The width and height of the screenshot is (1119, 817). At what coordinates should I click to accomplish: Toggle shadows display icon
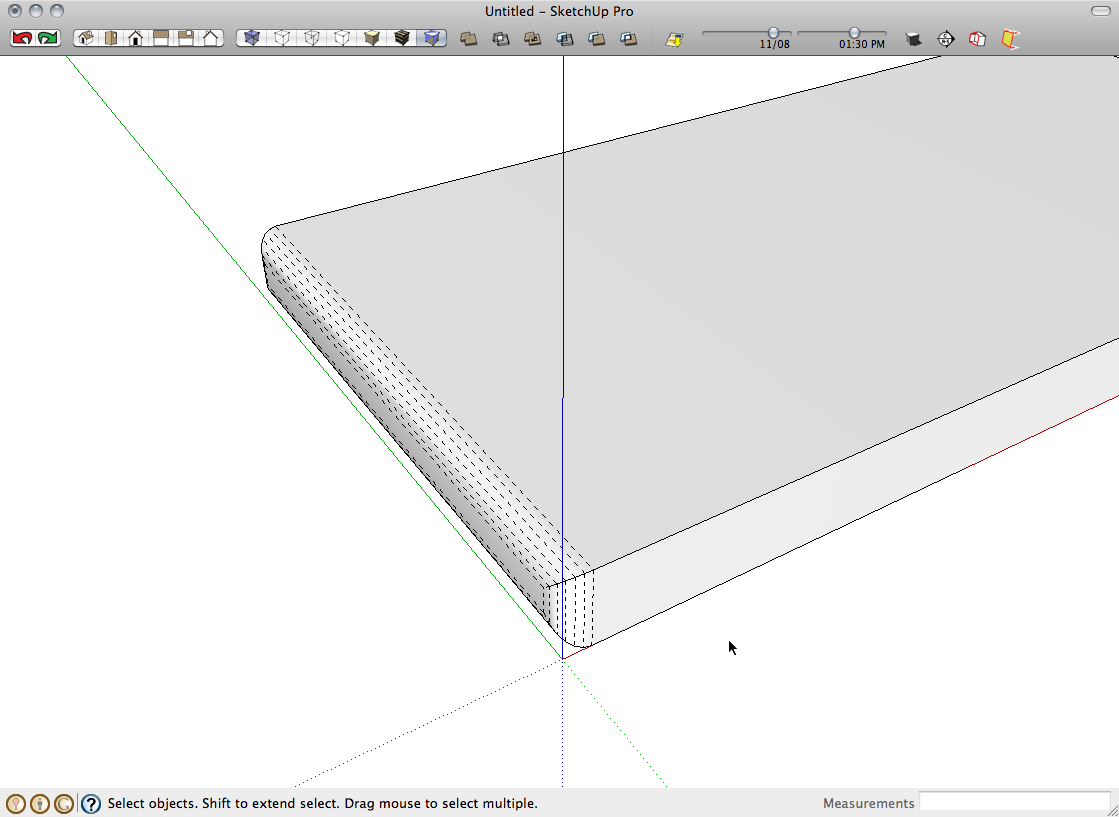(674, 39)
